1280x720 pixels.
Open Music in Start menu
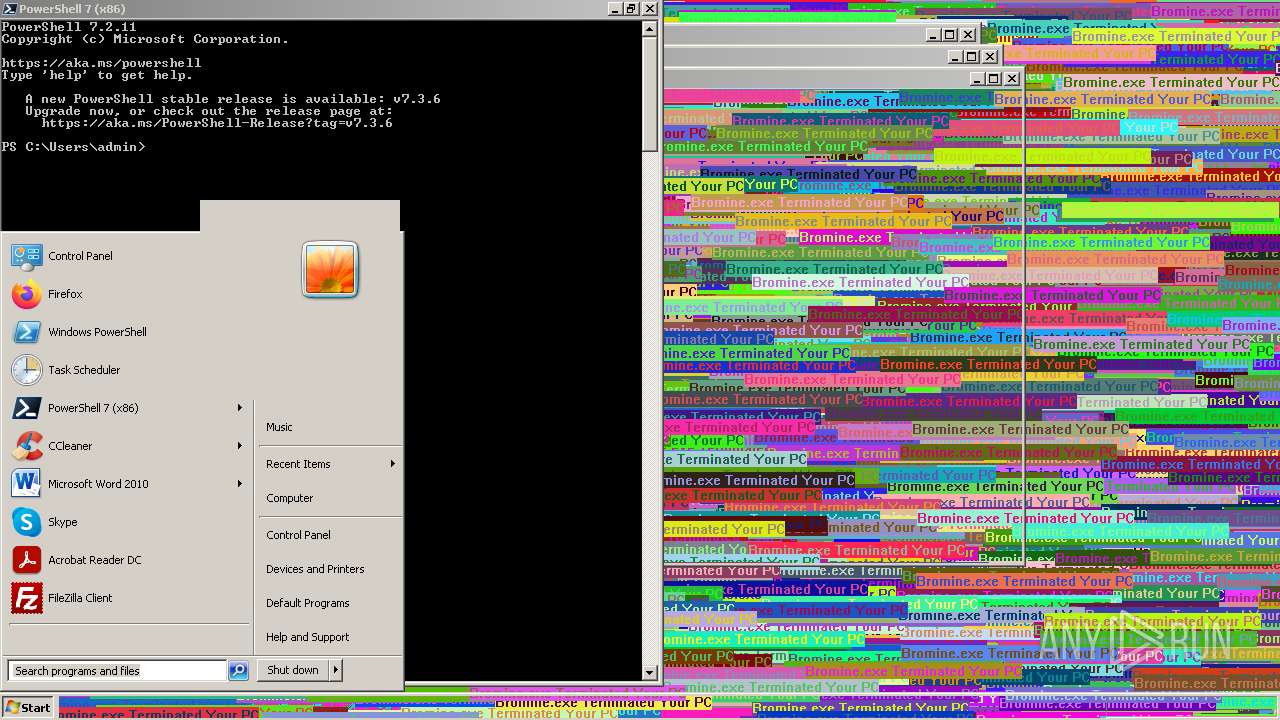coord(279,427)
